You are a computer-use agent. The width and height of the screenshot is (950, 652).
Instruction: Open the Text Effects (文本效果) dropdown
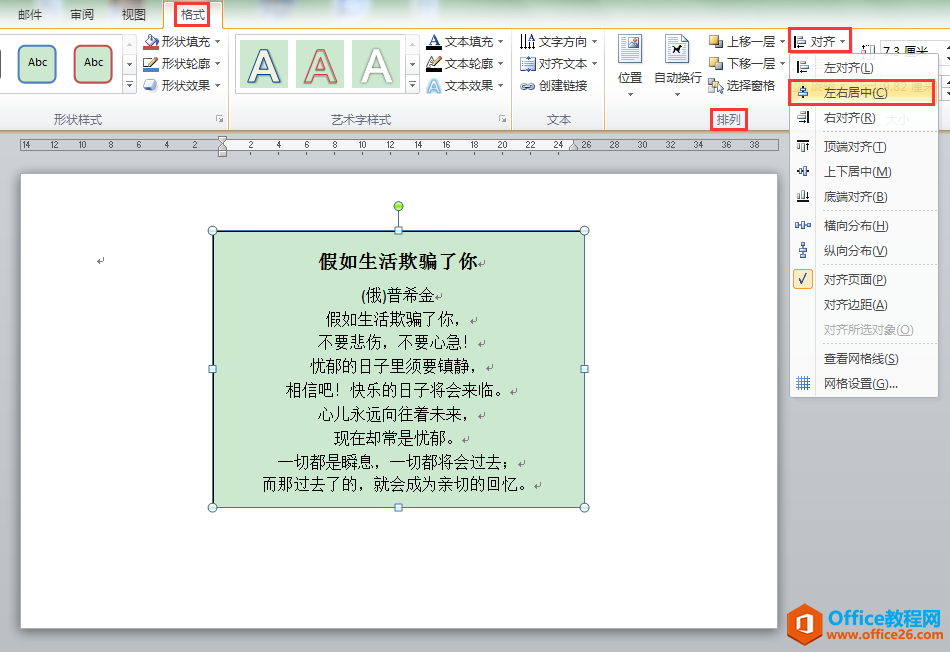coord(499,86)
